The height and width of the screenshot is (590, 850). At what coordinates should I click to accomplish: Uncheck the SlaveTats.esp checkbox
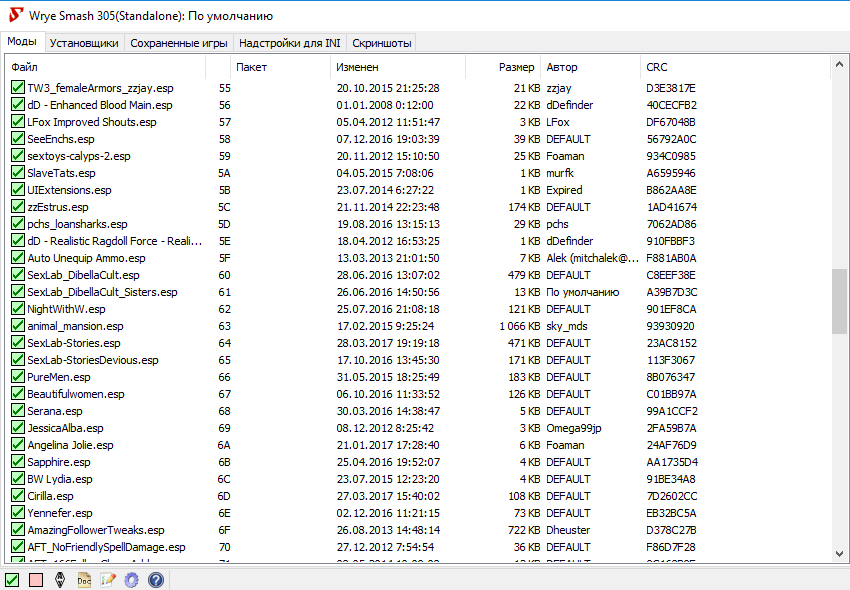click(x=18, y=173)
